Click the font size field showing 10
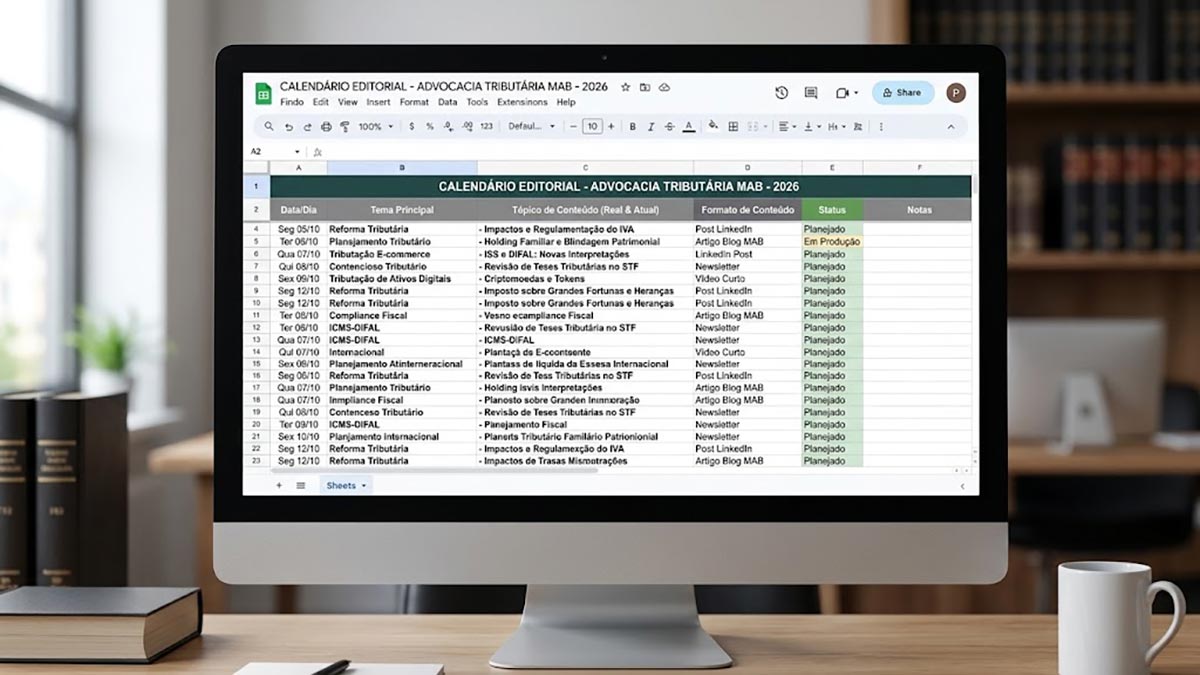Viewport: 1200px width, 675px height. [x=592, y=127]
